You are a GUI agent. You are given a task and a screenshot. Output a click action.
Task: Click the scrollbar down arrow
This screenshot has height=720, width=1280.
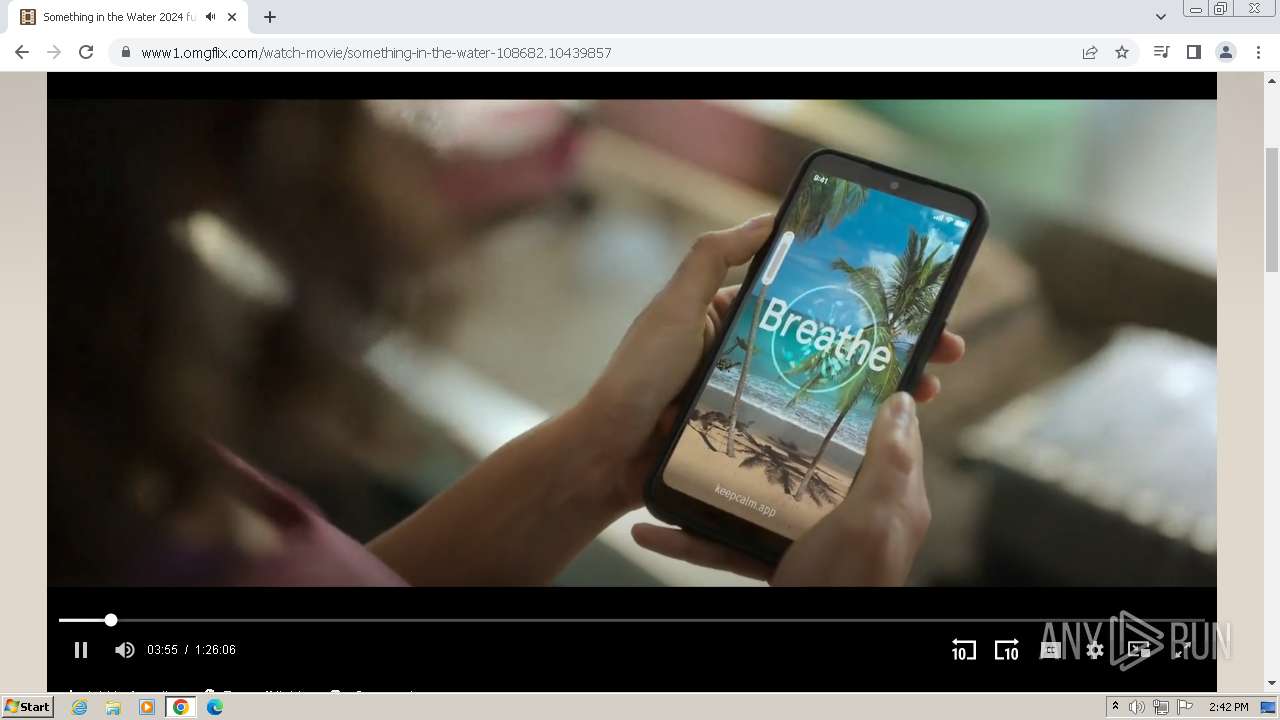[x=1272, y=684]
